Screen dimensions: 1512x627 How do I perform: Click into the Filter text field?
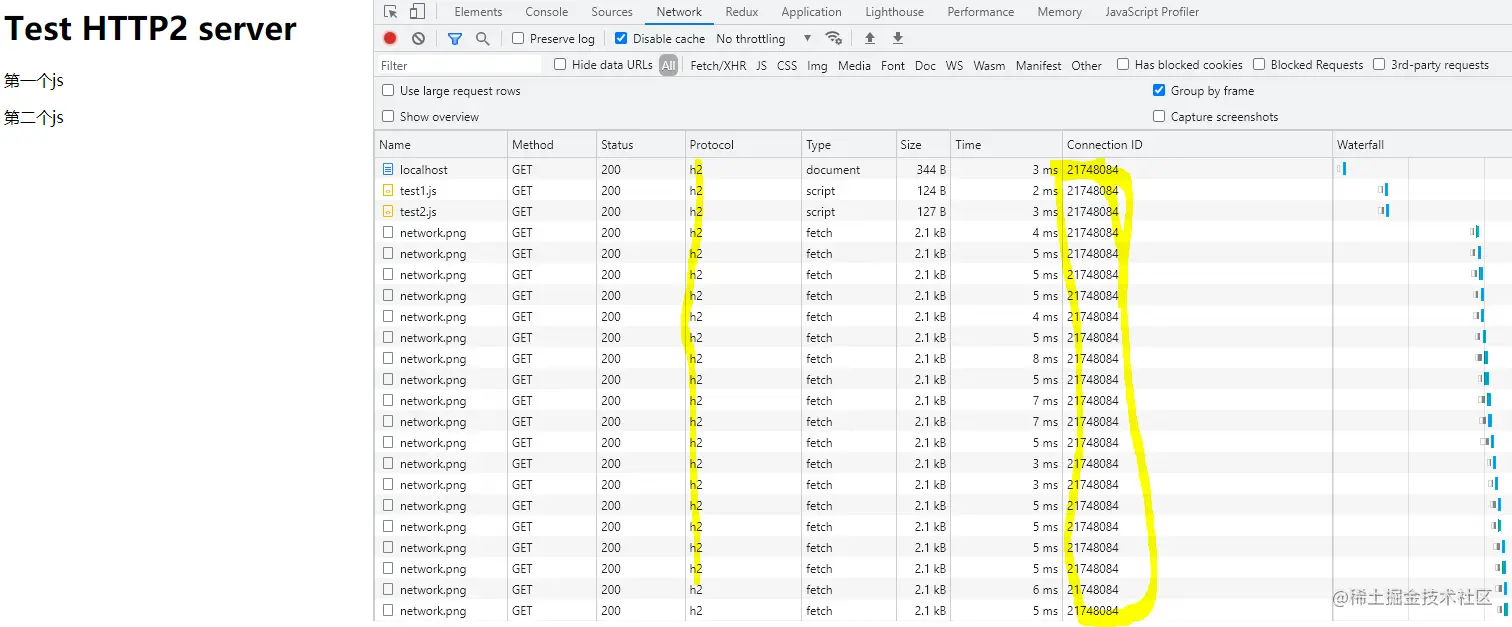pos(460,65)
